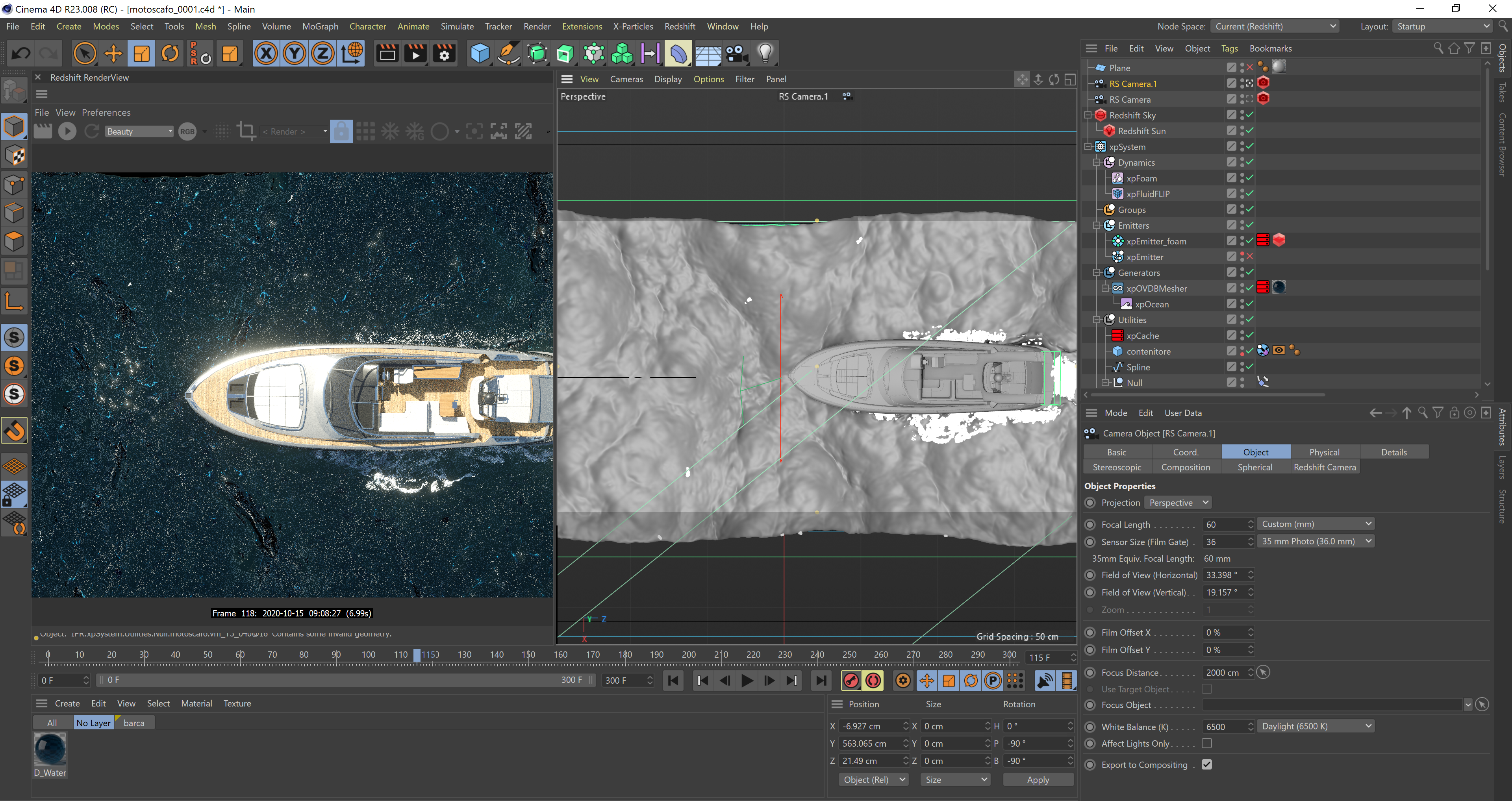Image resolution: width=1512 pixels, height=801 pixels.
Task: Play the animation forwards
Action: pos(747,680)
